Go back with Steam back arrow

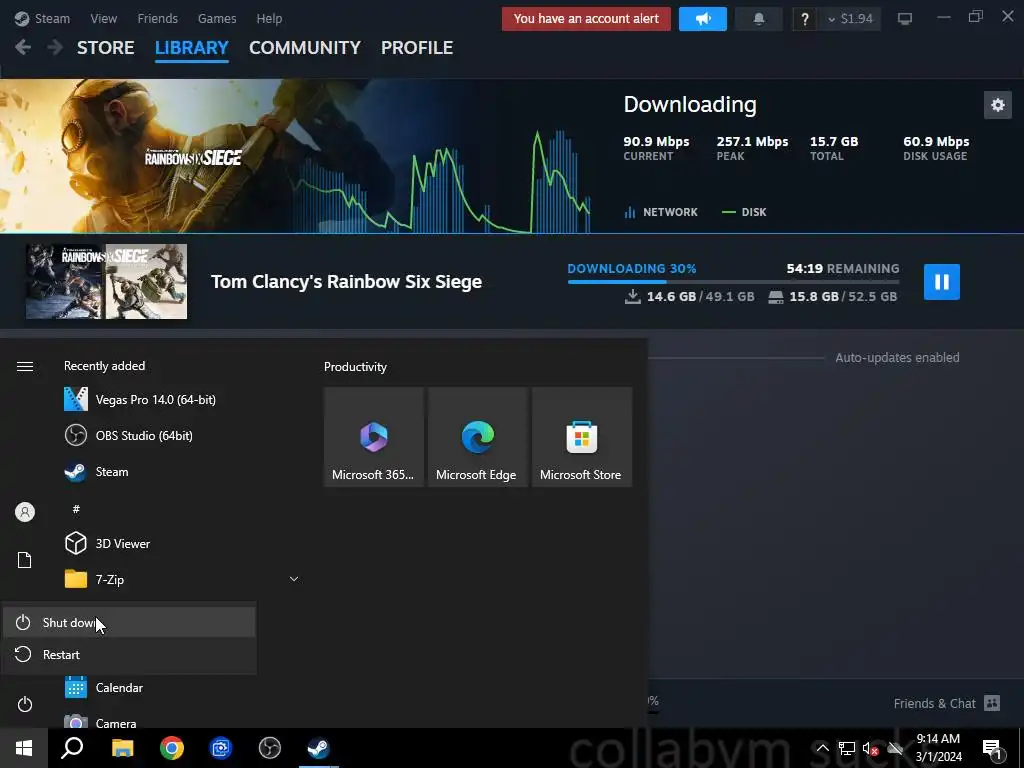[x=23, y=48]
